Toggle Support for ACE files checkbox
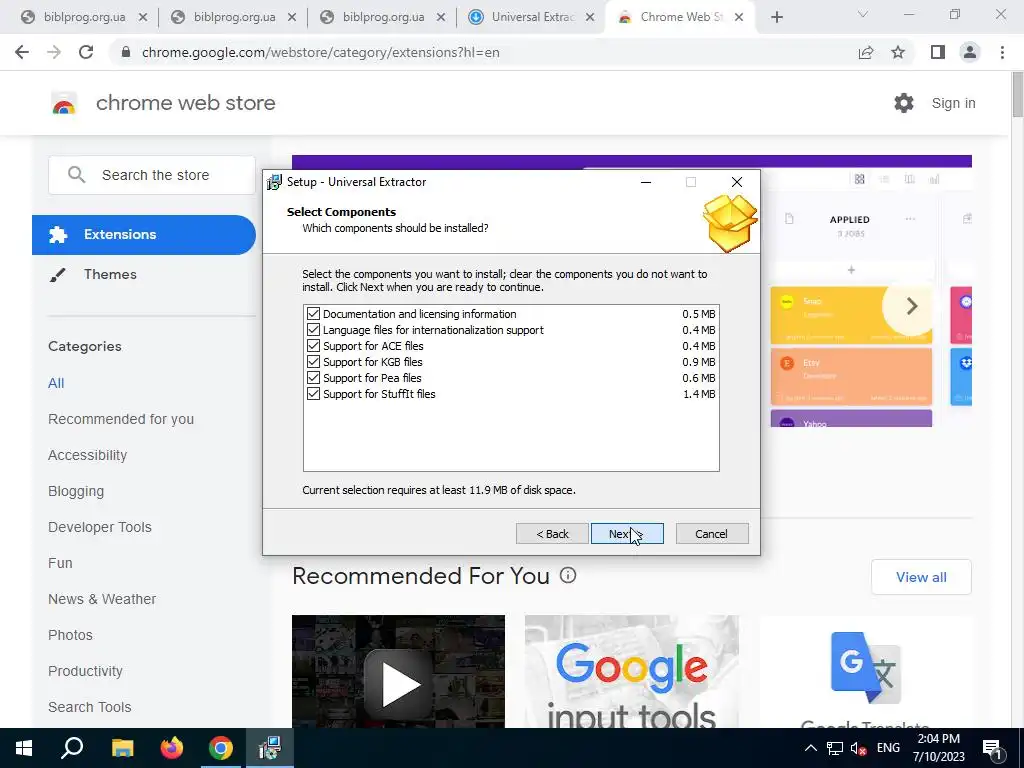This screenshot has height=768, width=1024. (313, 346)
